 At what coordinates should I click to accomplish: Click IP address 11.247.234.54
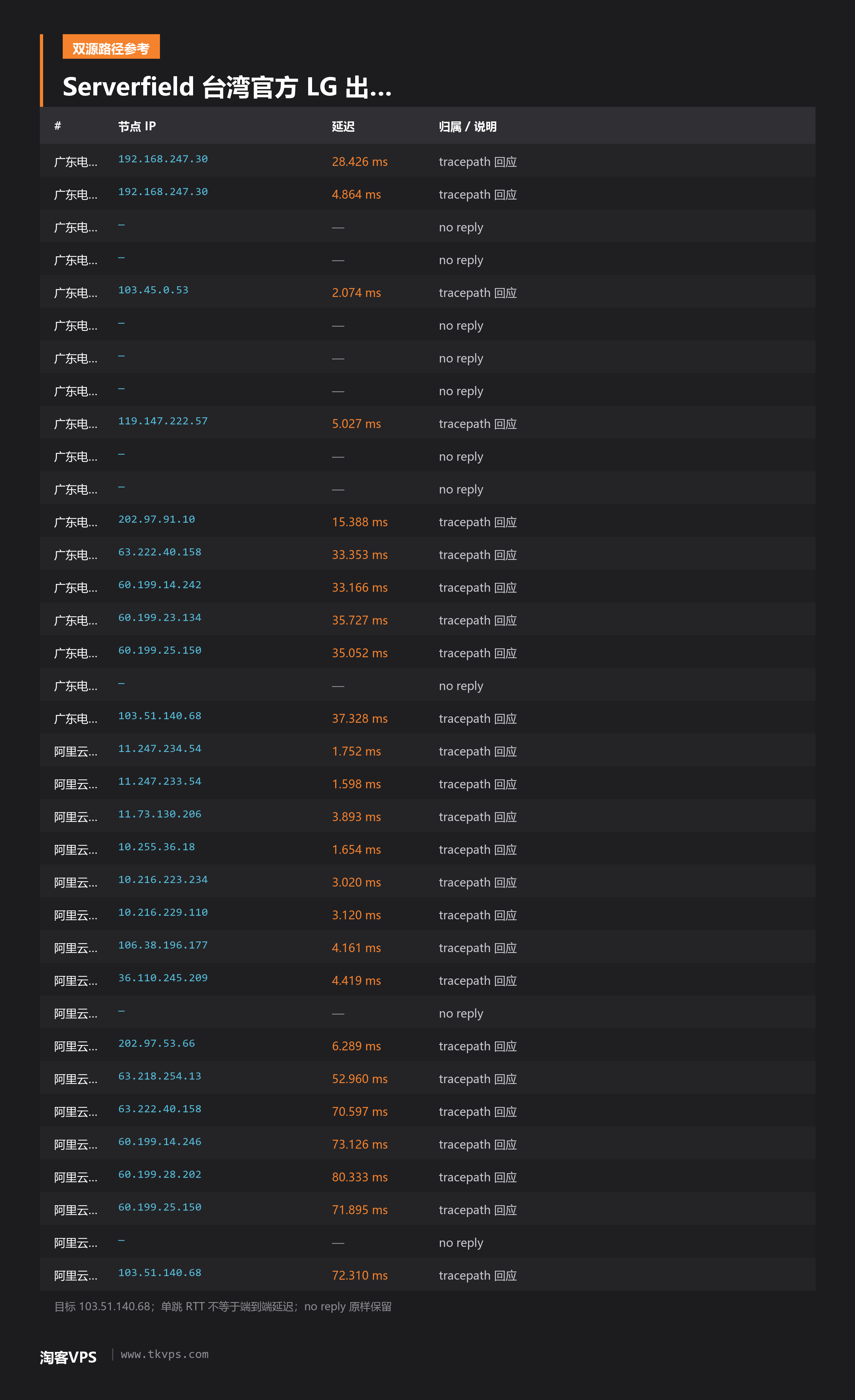point(160,748)
